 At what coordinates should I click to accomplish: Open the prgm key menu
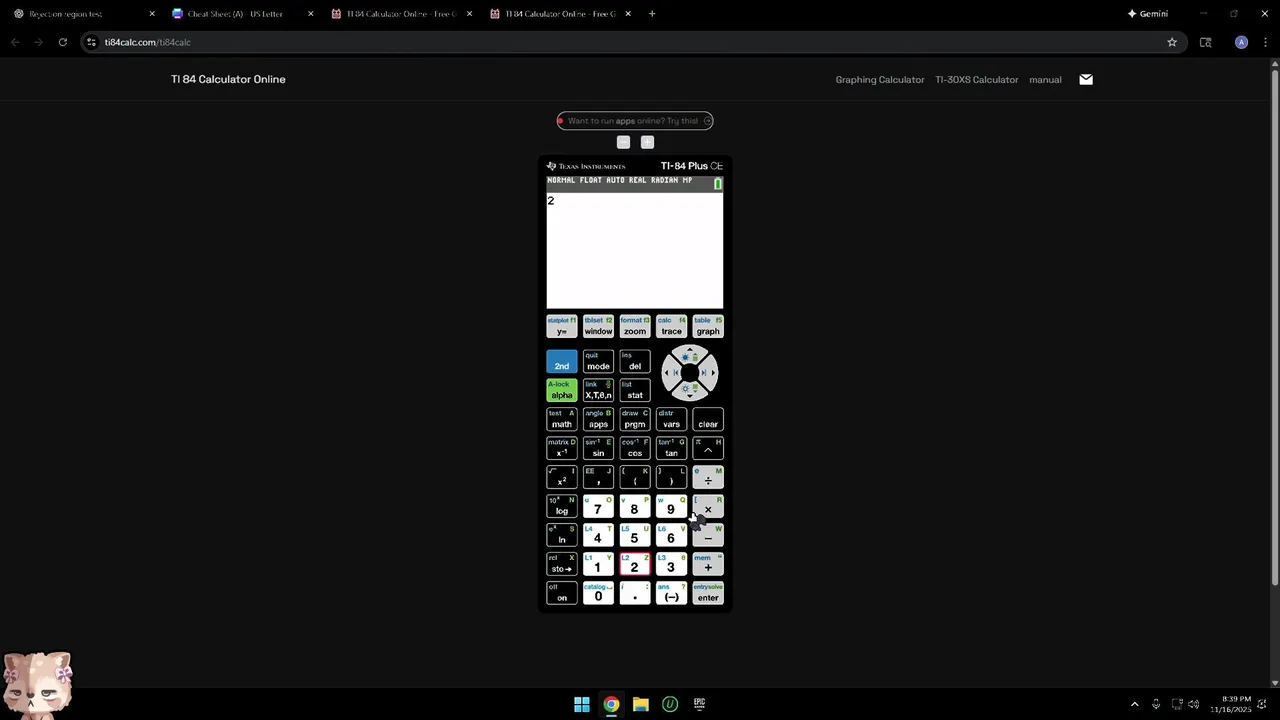point(635,420)
